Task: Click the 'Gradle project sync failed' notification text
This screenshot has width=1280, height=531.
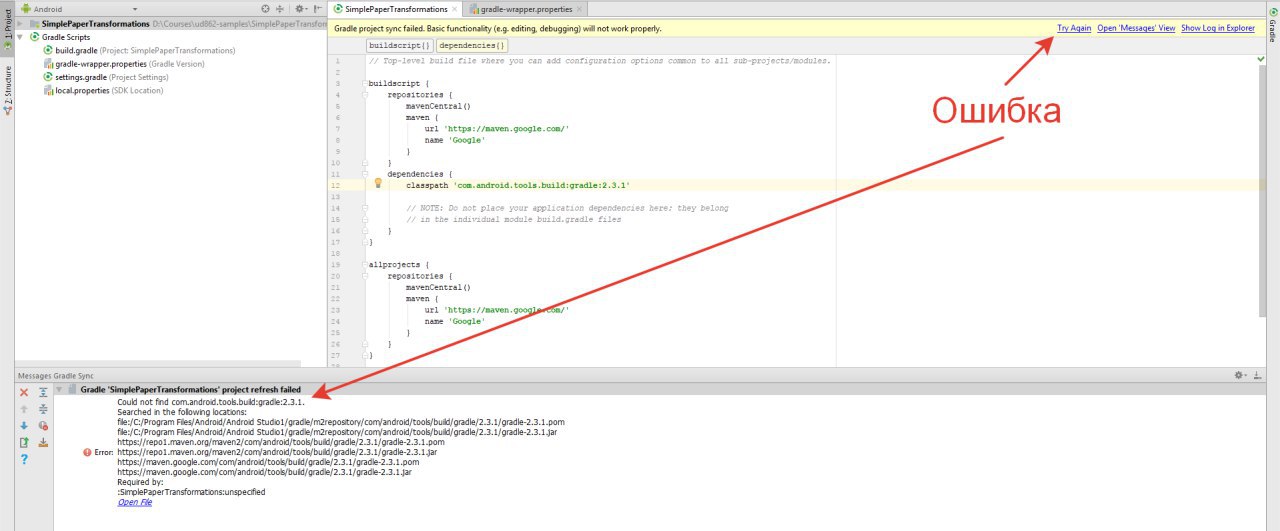Action: (498, 28)
